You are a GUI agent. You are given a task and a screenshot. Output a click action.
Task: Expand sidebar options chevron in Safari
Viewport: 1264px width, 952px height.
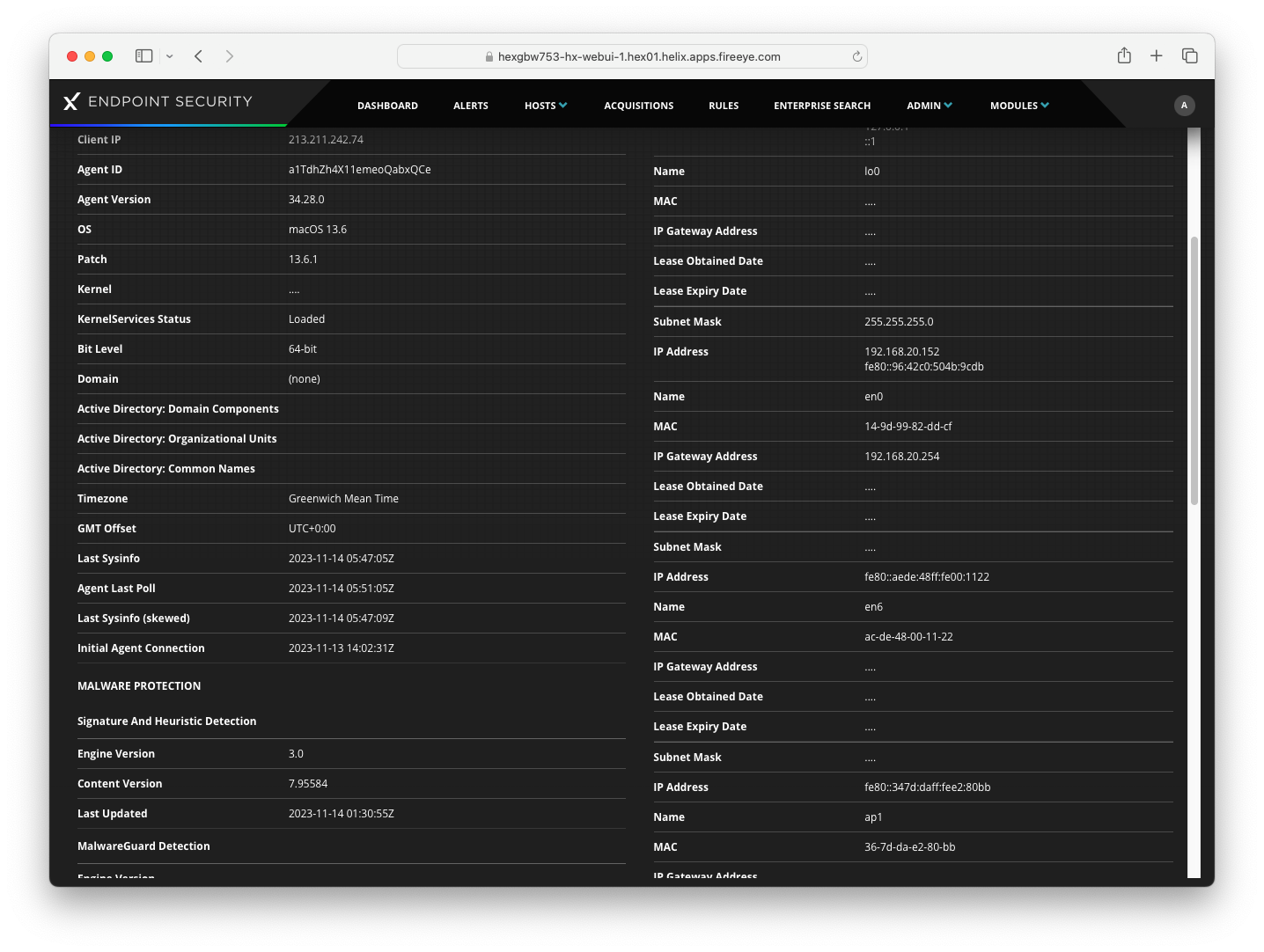(x=170, y=56)
